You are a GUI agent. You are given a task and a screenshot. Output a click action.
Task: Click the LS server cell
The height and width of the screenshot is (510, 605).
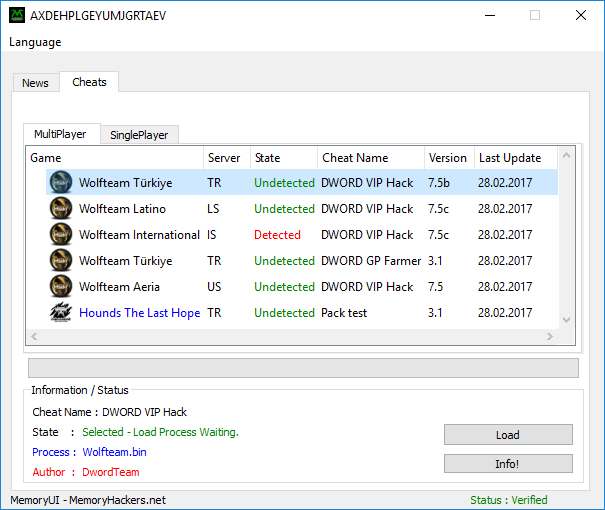213,209
